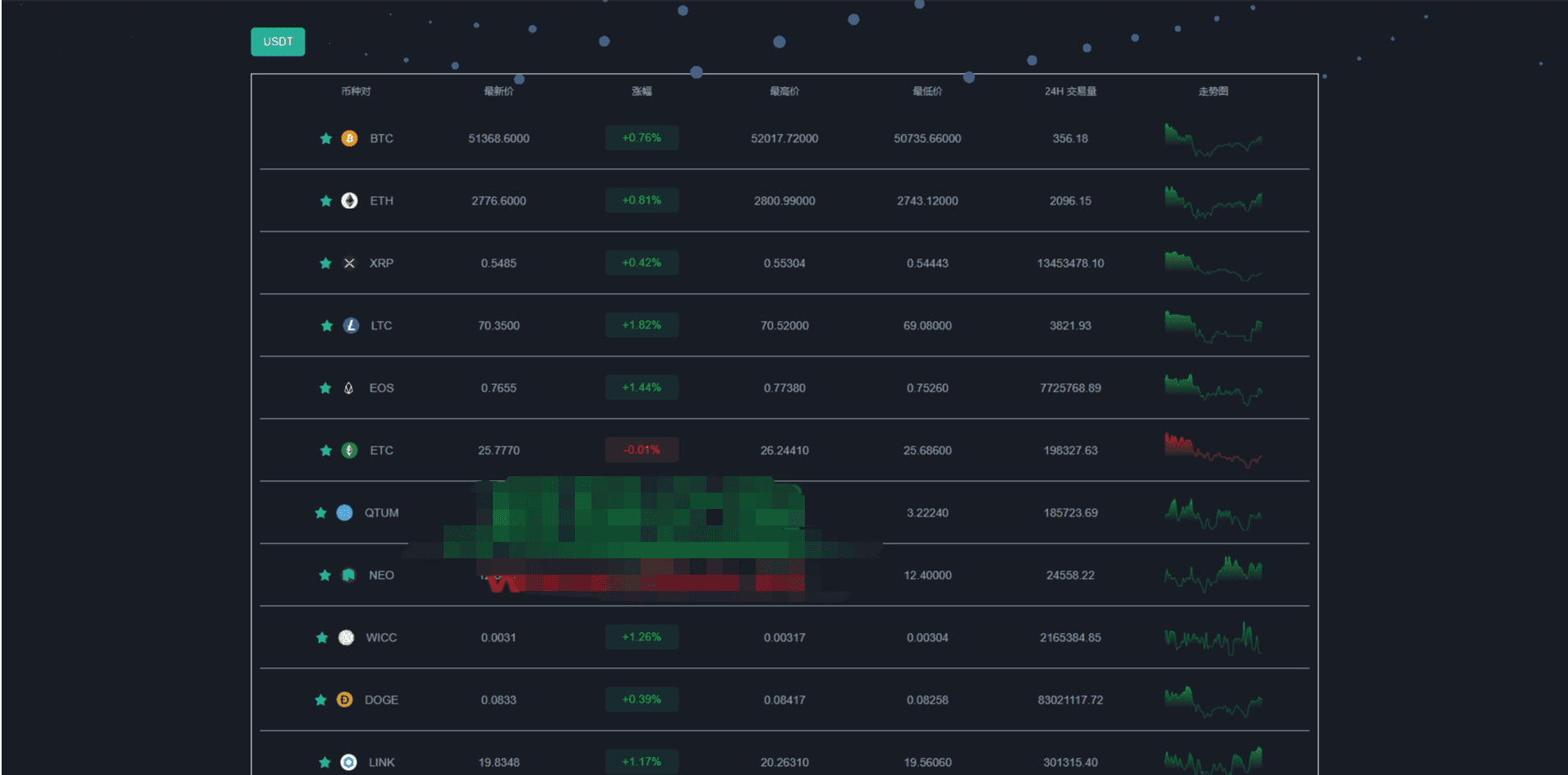Screen dimensions: 1568x775
Task: Click the XRP coin icon
Action: [349, 264]
